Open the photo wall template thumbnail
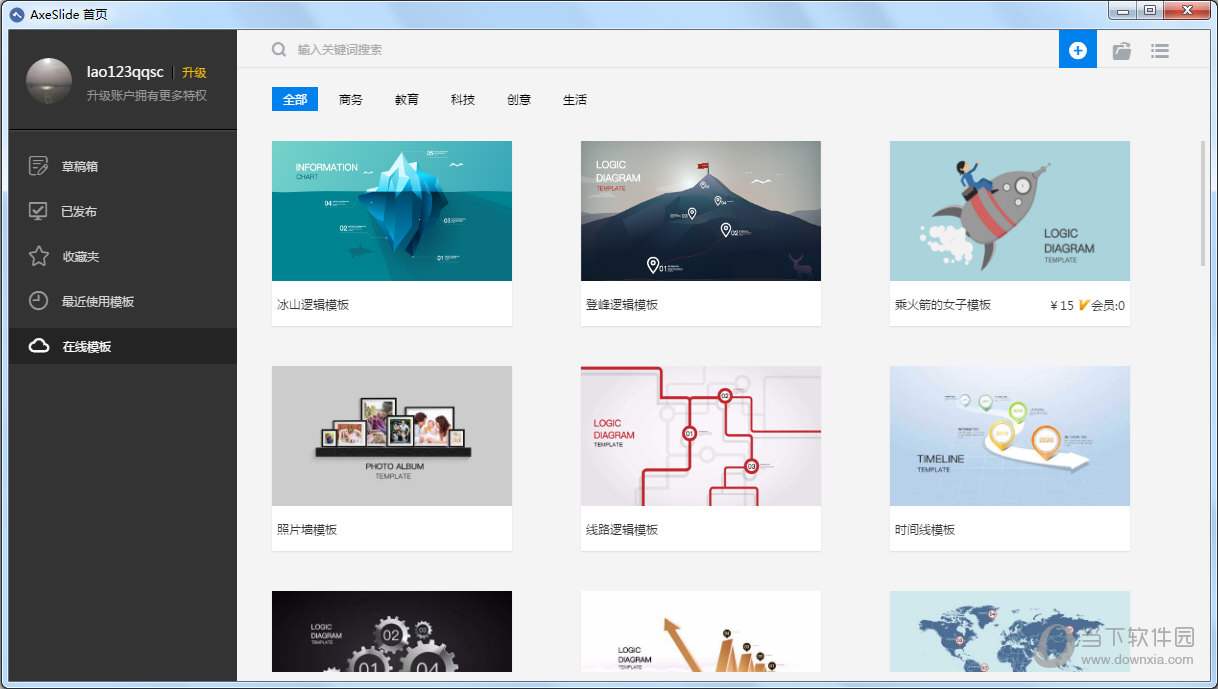The height and width of the screenshot is (689, 1218). point(392,436)
